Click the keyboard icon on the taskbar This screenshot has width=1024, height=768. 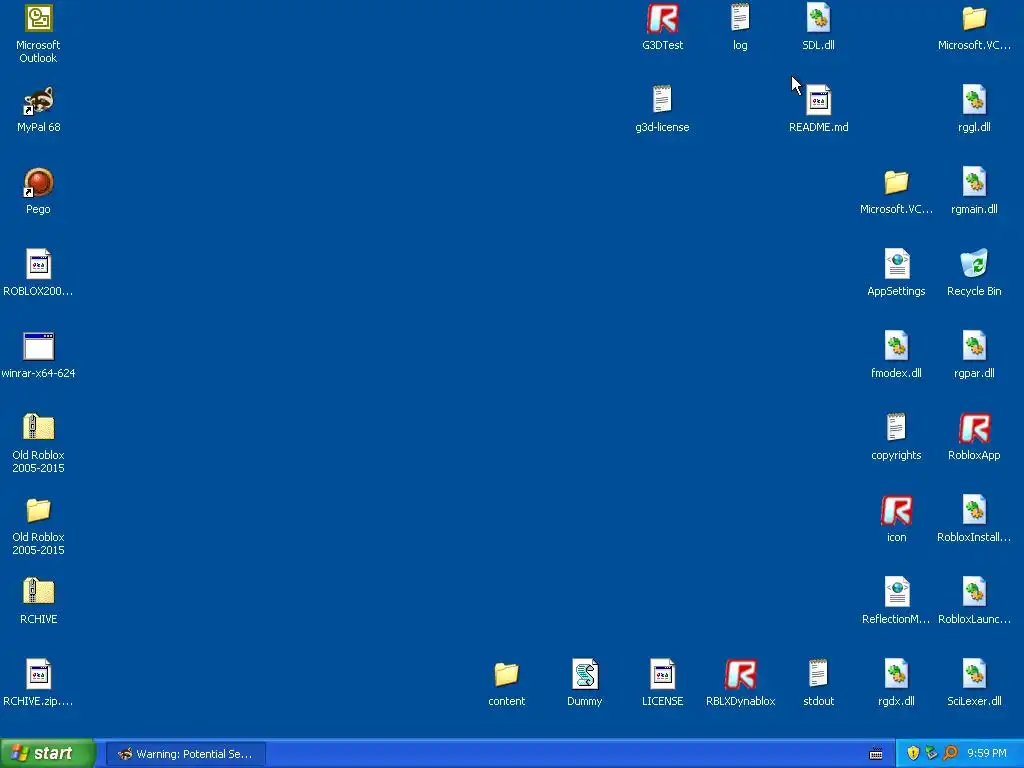pos(876,754)
